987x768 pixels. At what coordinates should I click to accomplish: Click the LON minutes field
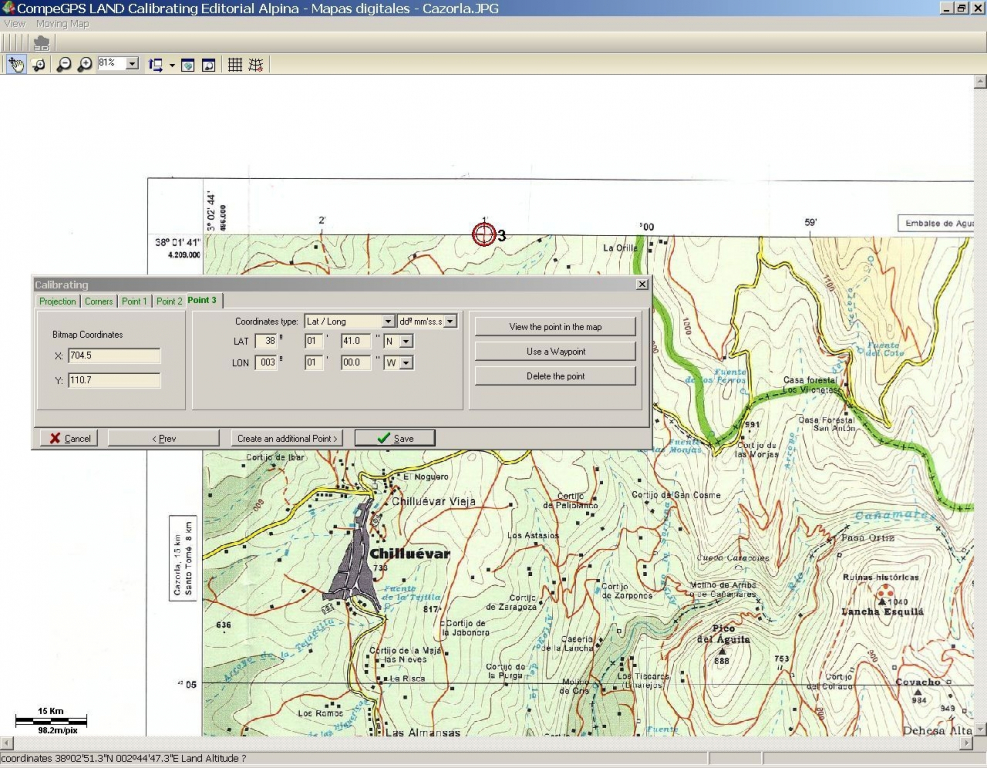pyautogui.click(x=313, y=363)
